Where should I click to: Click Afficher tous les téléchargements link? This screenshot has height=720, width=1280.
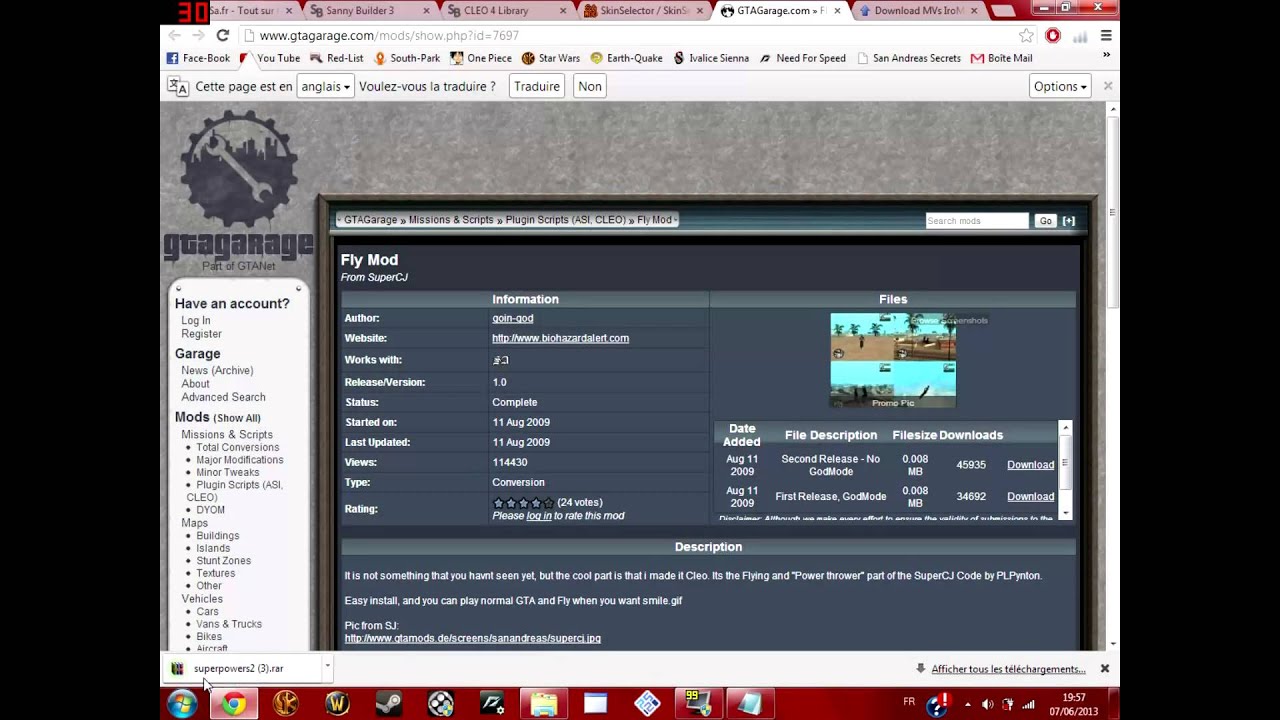pyautogui.click(x=1008, y=669)
